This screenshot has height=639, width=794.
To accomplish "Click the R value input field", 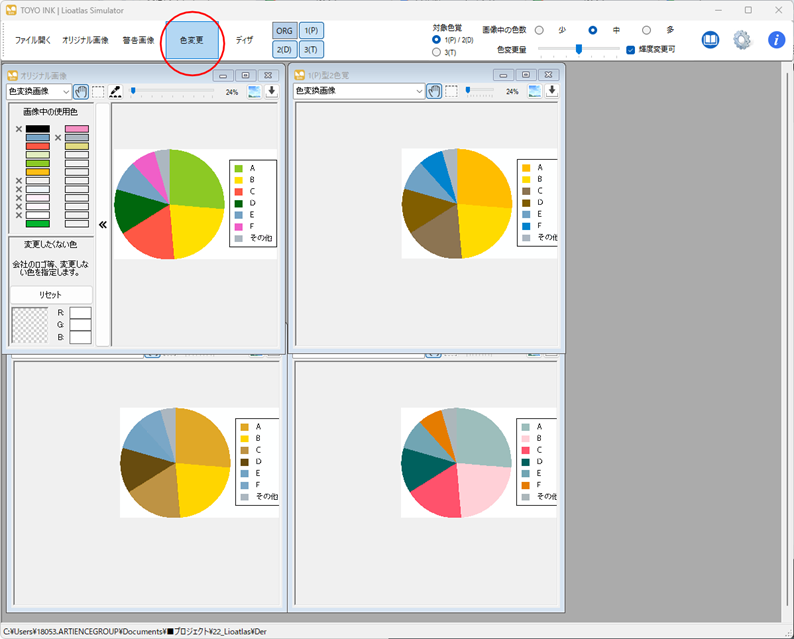I will (80, 313).
